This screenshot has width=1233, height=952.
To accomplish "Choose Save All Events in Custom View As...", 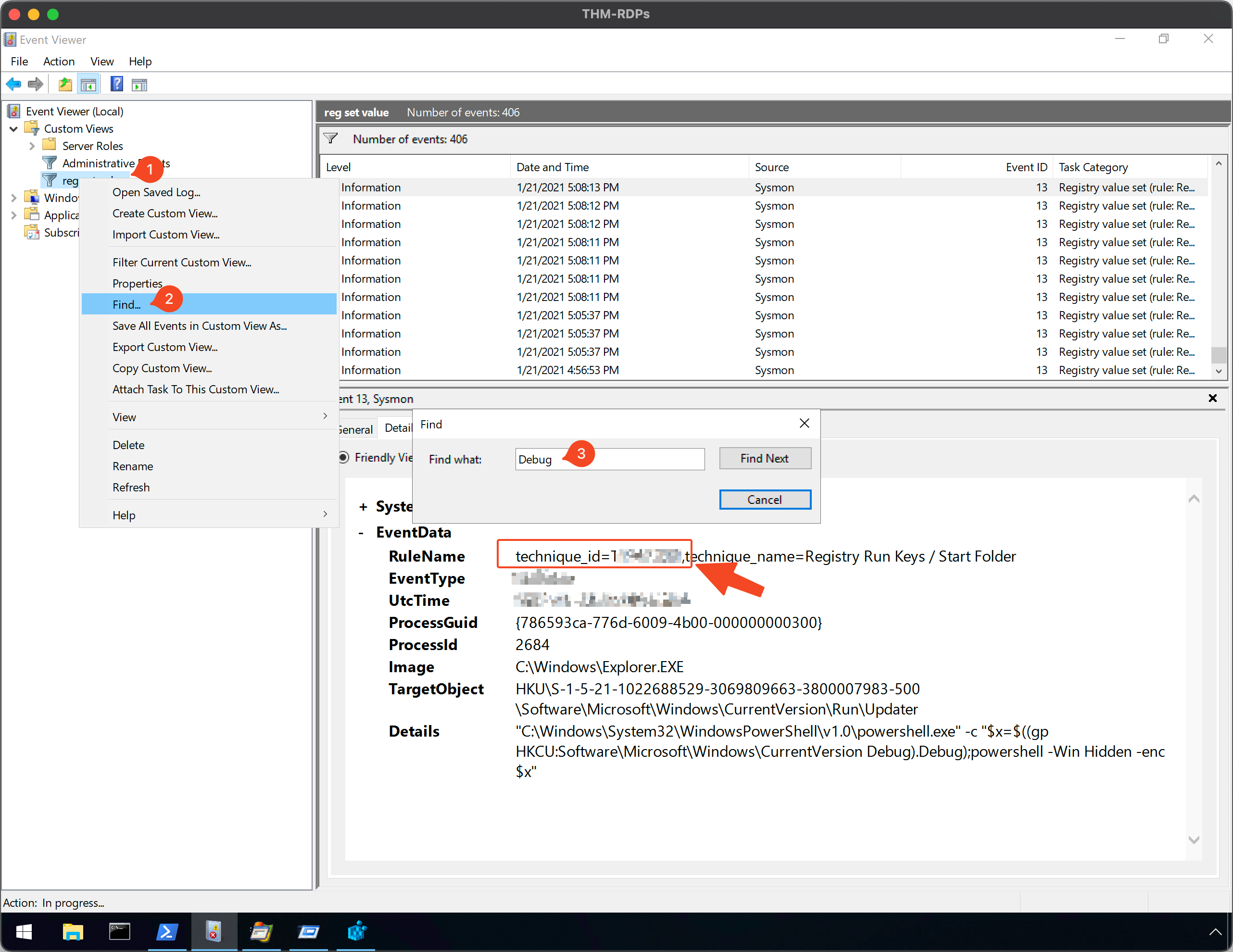I will 209,326.
